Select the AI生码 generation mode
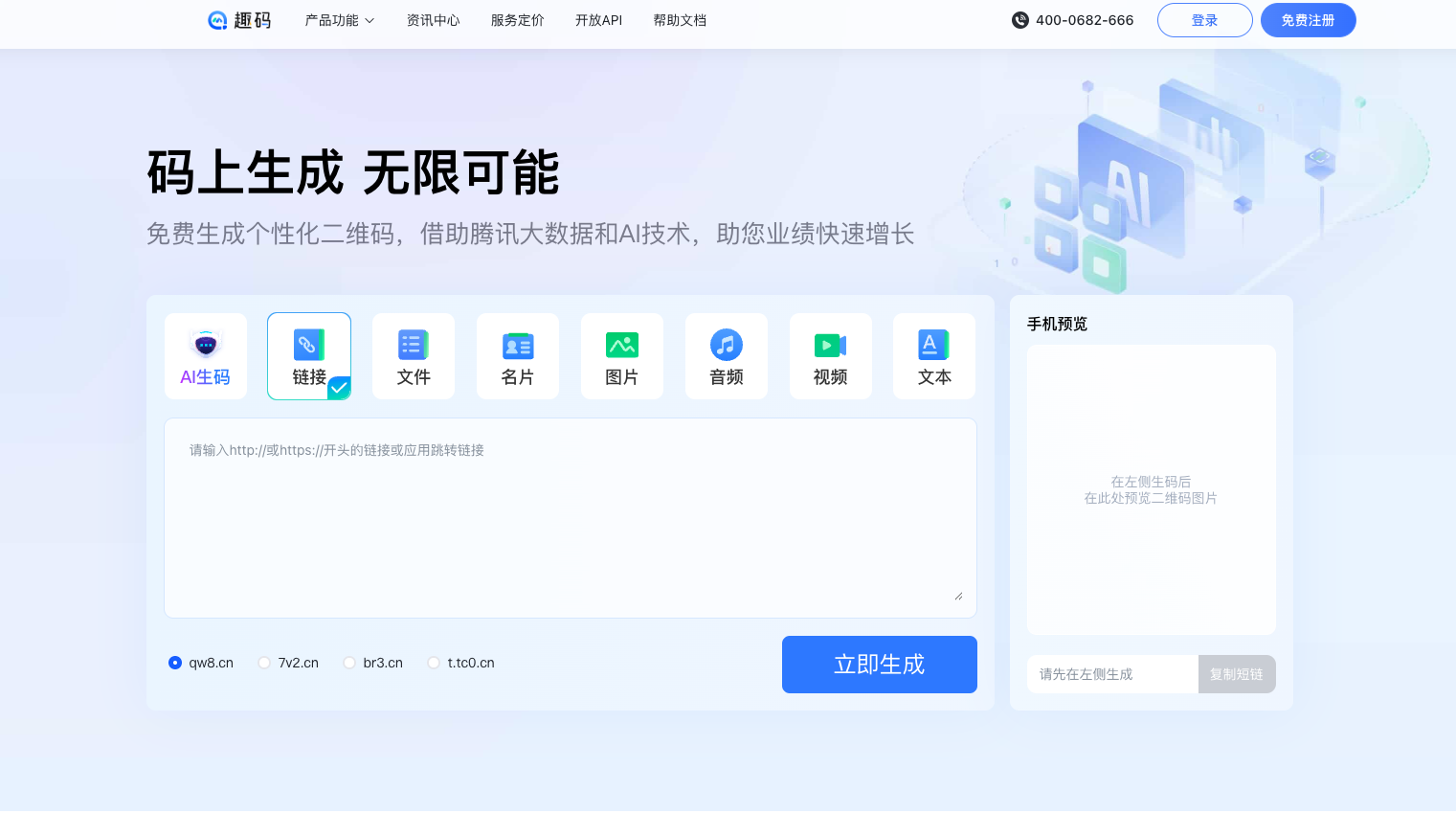This screenshot has height=813, width=1456. click(x=205, y=355)
